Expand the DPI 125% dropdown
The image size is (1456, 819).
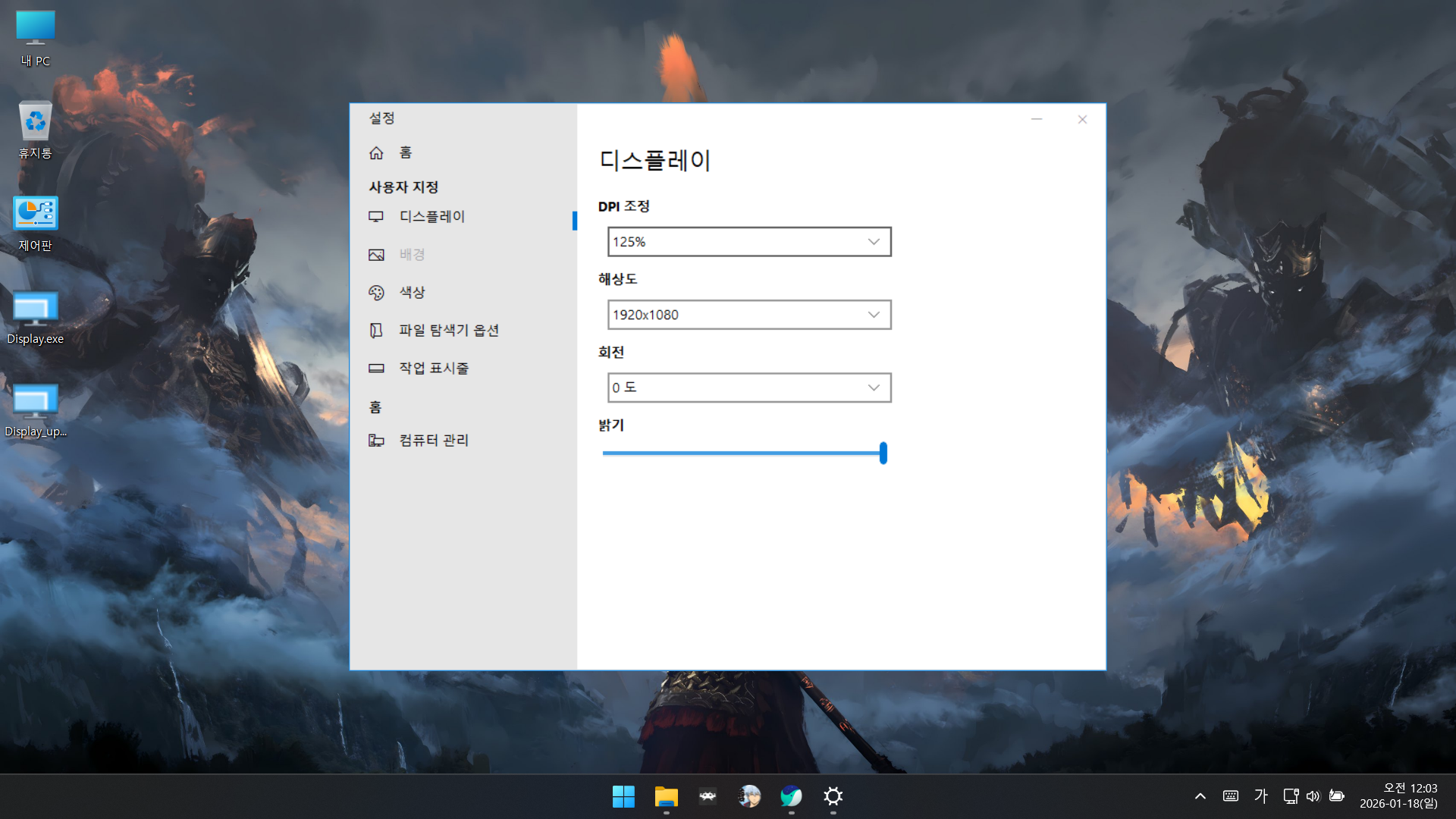coord(748,242)
